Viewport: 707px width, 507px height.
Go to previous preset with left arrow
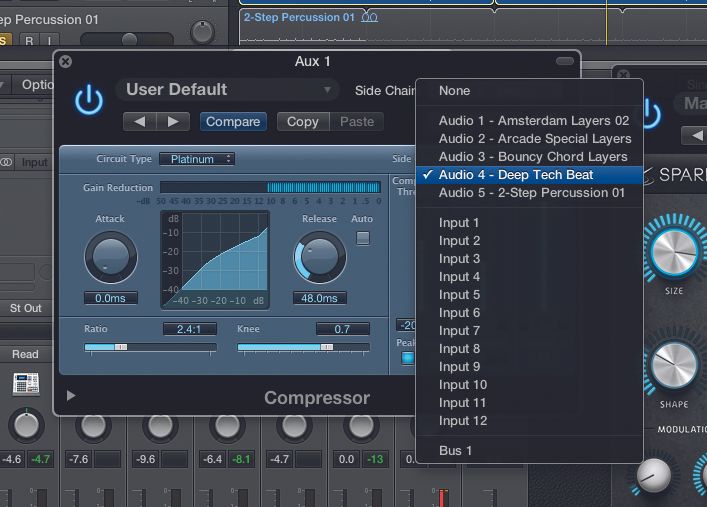point(139,121)
